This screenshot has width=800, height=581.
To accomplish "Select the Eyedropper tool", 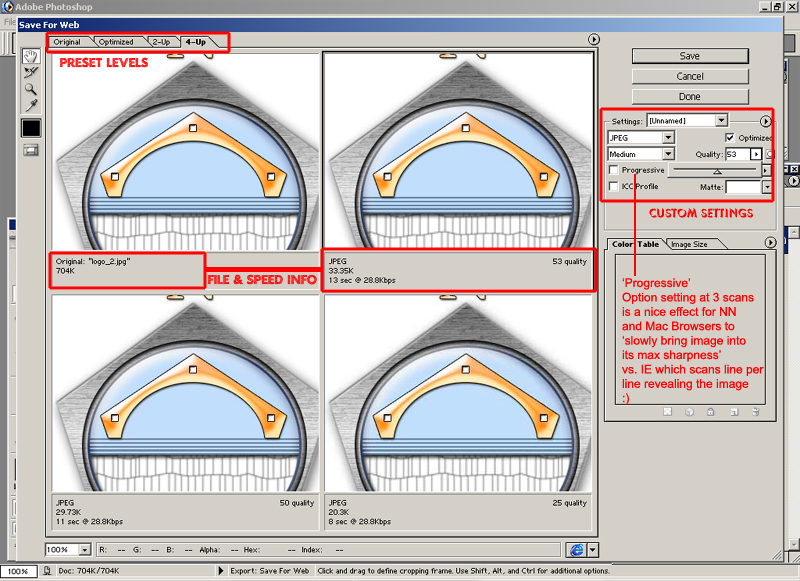I will pos(31,105).
